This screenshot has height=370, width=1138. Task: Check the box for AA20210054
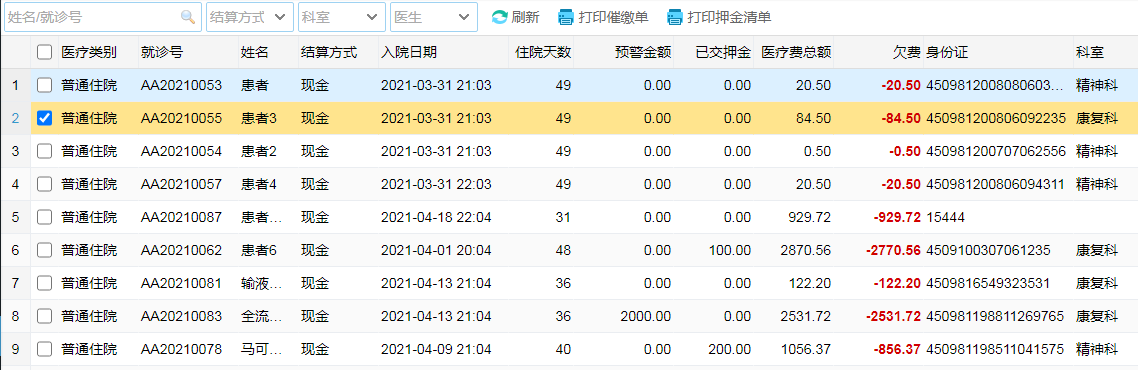coord(44,151)
